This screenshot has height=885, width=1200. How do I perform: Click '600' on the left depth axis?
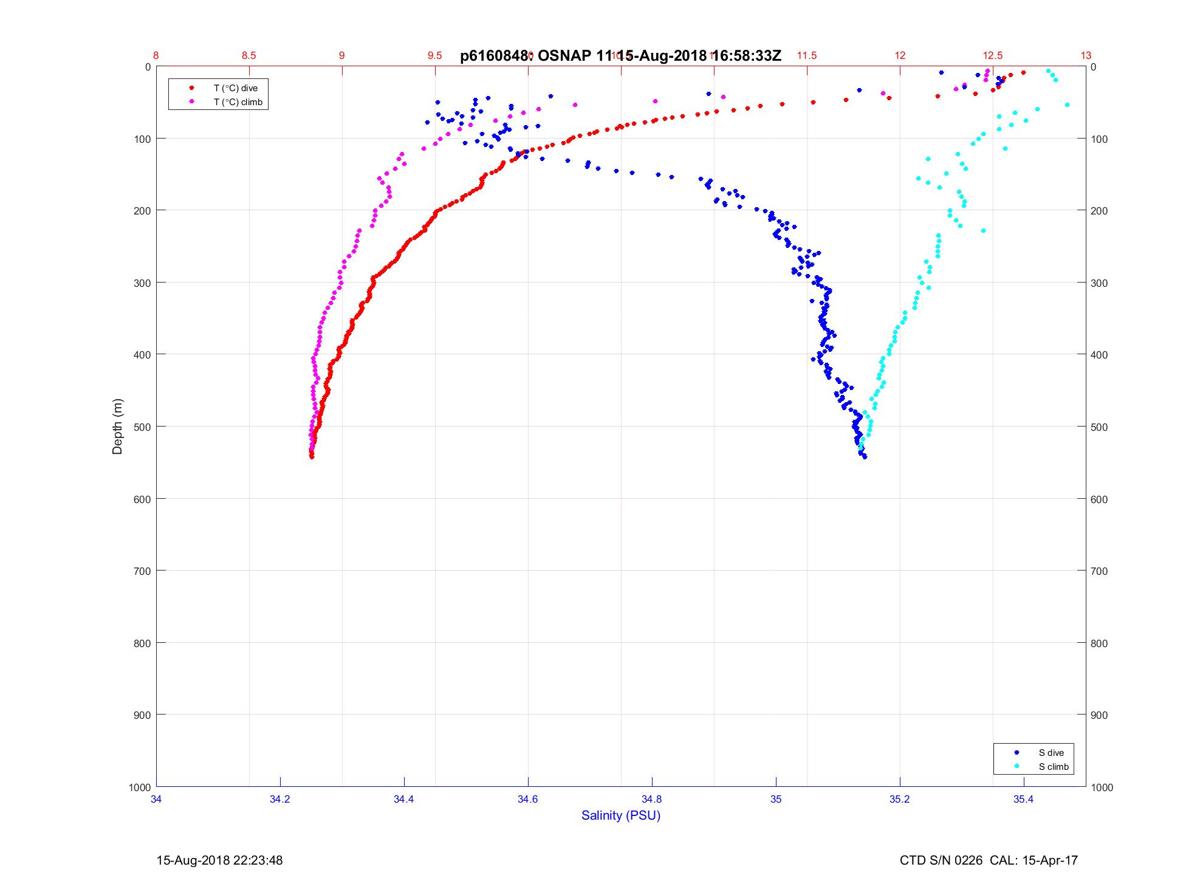point(142,499)
